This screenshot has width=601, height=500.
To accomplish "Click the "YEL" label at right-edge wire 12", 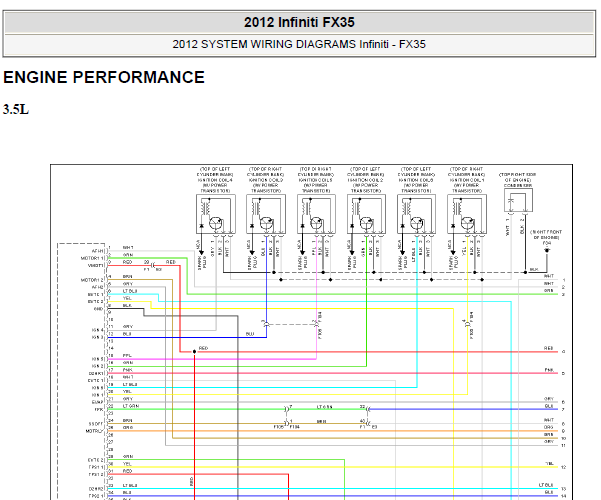I will point(550,464).
